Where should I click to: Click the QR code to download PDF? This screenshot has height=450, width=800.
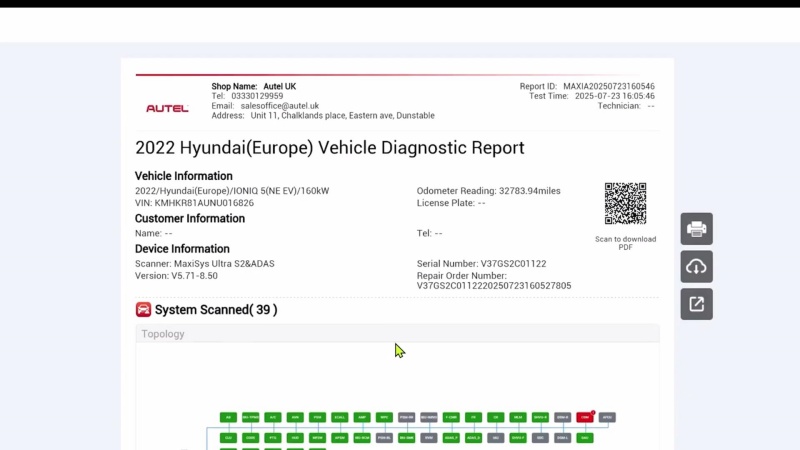coord(625,204)
